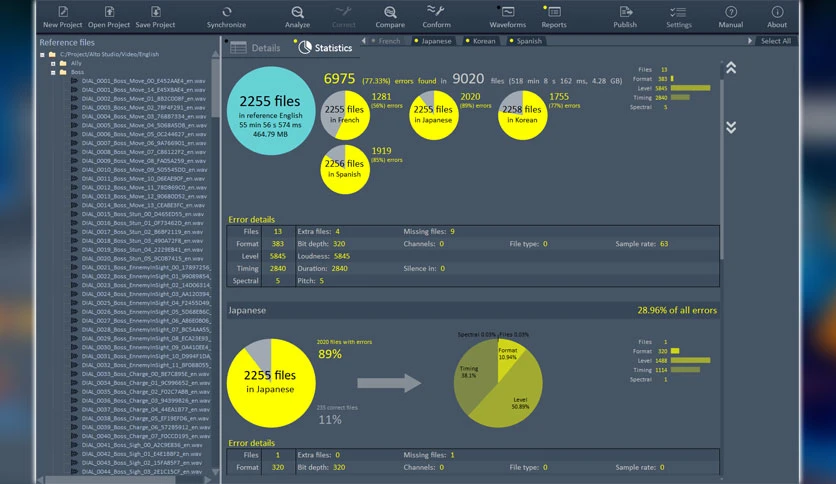This screenshot has height=484, width=836.
Task: Click the top Level 5845 bar
Action: 690,88
